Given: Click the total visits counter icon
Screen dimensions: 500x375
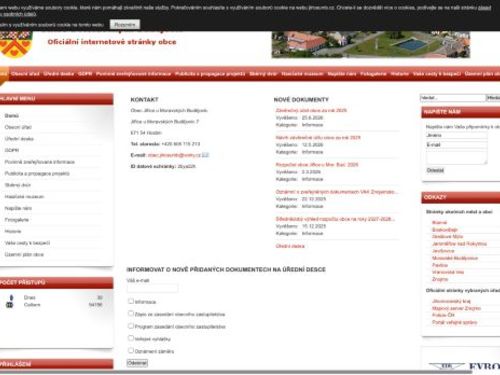Looking at the screenshot, I should [10, 305].
